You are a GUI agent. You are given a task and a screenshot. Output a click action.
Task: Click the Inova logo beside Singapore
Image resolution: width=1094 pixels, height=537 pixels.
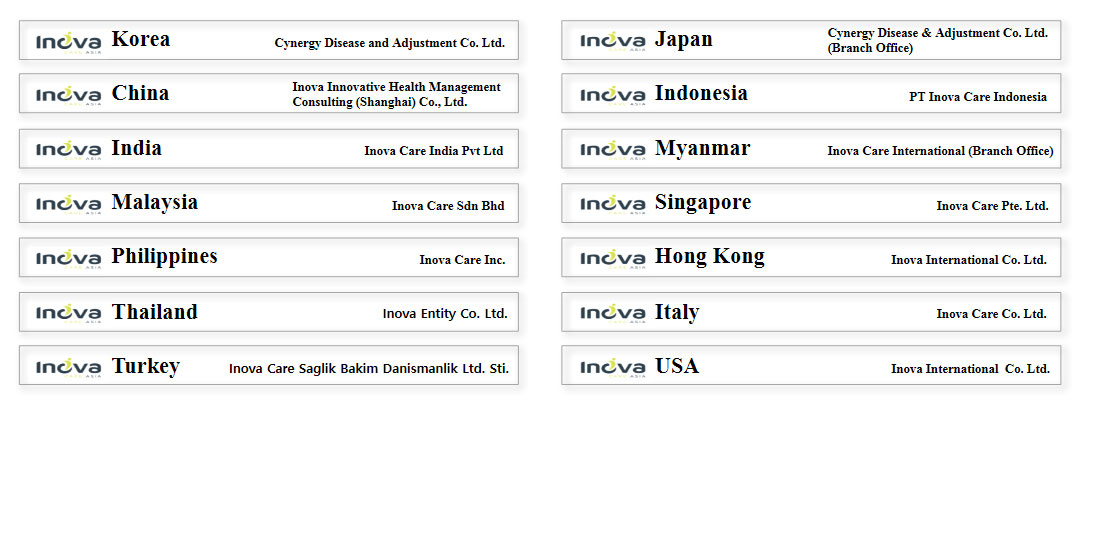(x=613, y=204)
